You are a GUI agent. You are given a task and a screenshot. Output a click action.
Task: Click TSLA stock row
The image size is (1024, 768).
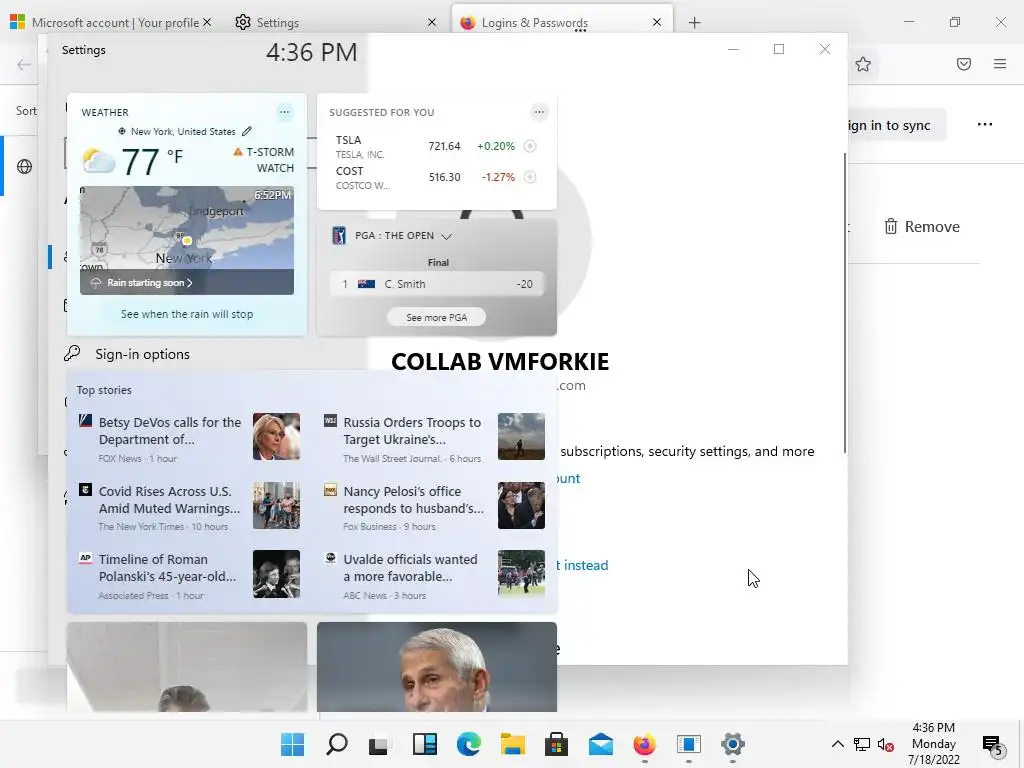[x=436, y=146]
